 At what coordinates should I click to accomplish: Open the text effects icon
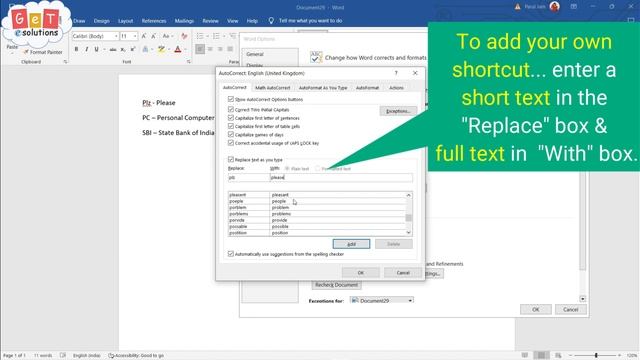click(145, 49)
